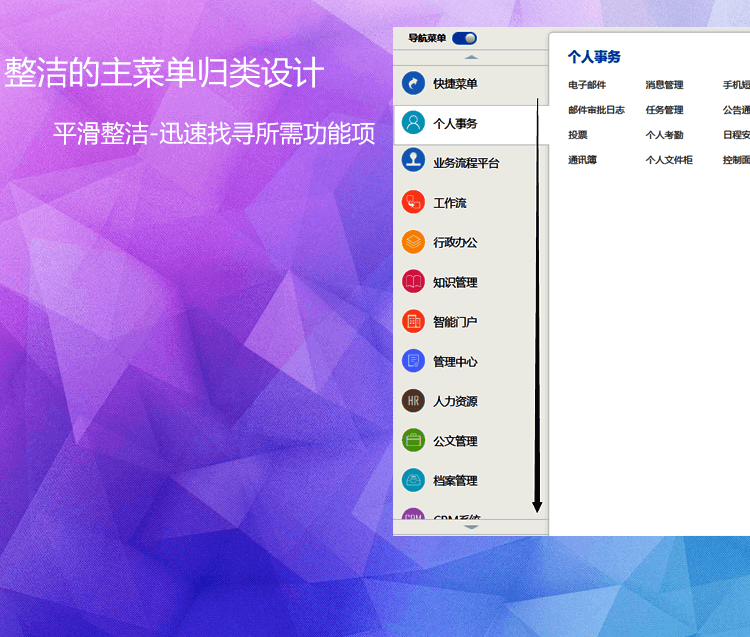The image size is (750, 637).
Task: Select 管理中心 menu item label
Action: tap(455, 362)
